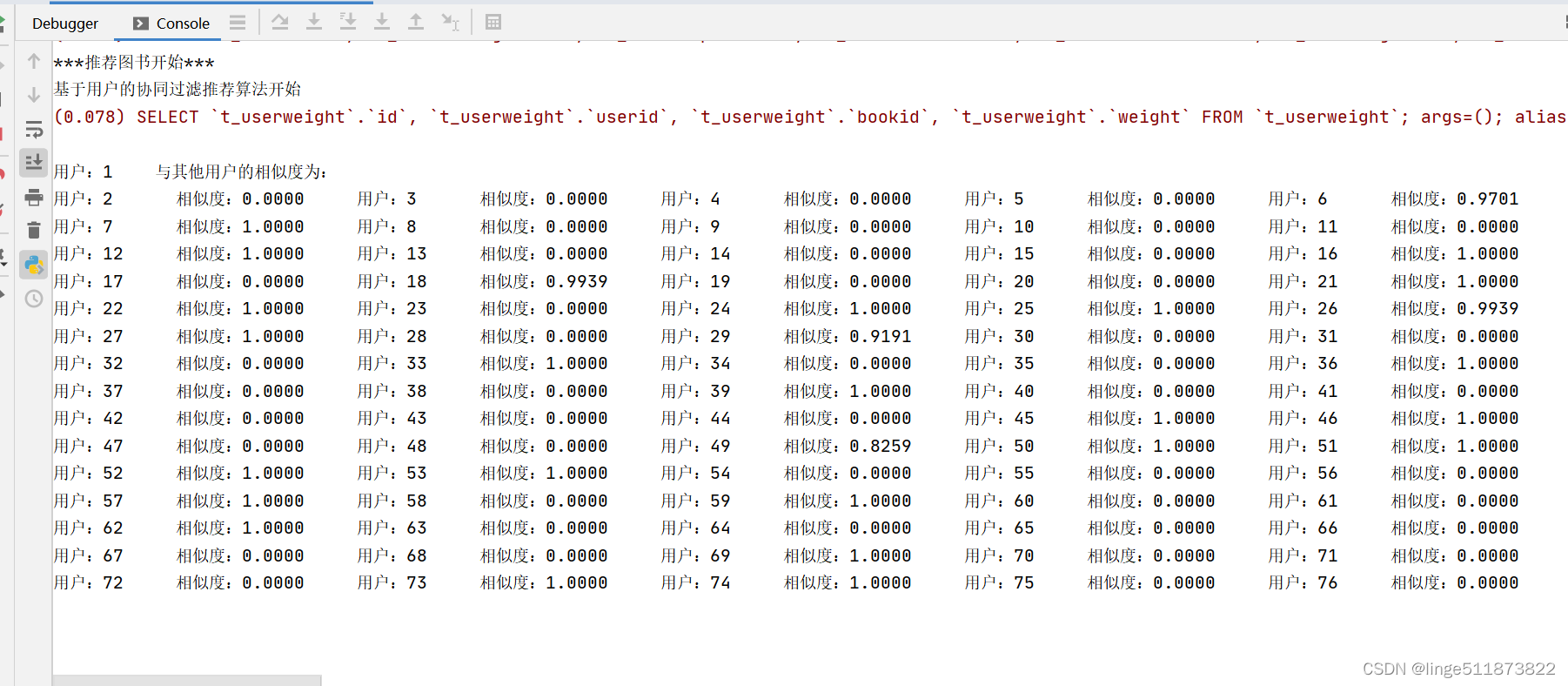Click the '用户: 12' label

point(89,253)
